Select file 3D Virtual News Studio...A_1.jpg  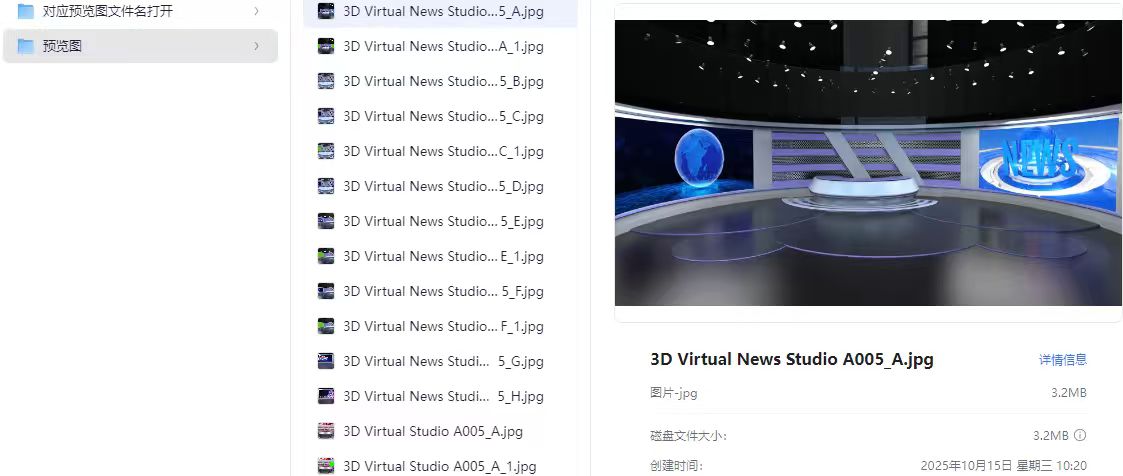pyautogui.click(x=440, y=47)
